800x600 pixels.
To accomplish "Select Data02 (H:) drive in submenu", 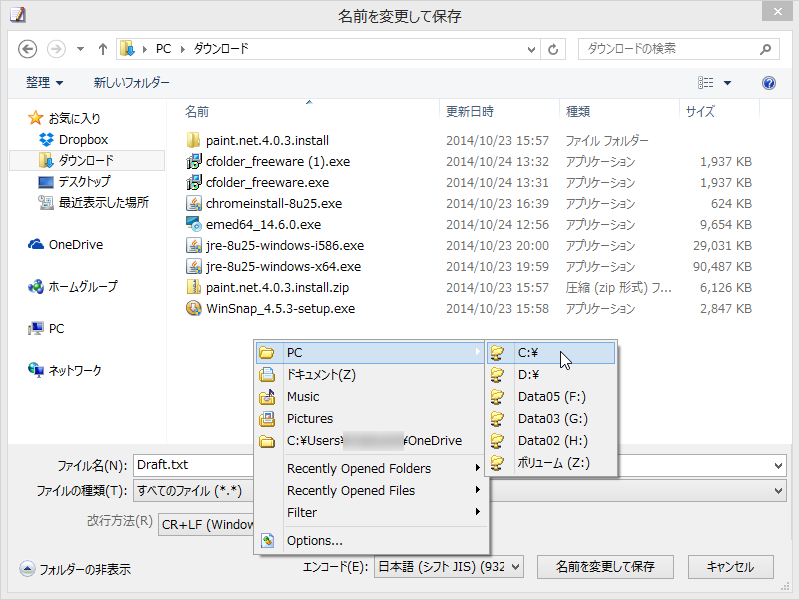I will pos(551,441).
